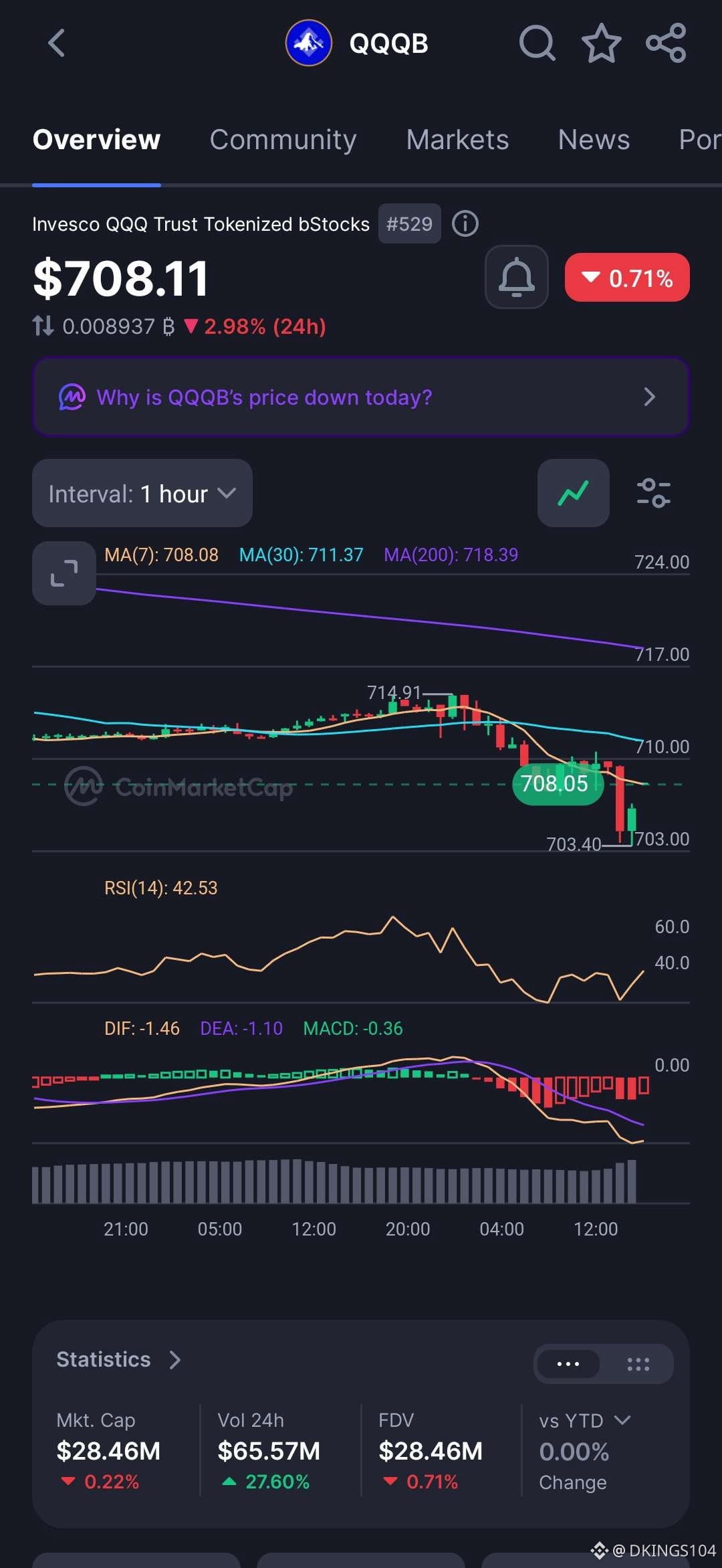Add QQQB to watchlist with star icon
The width and height of the screenshot is (722, 1568).
pos(602,43)
